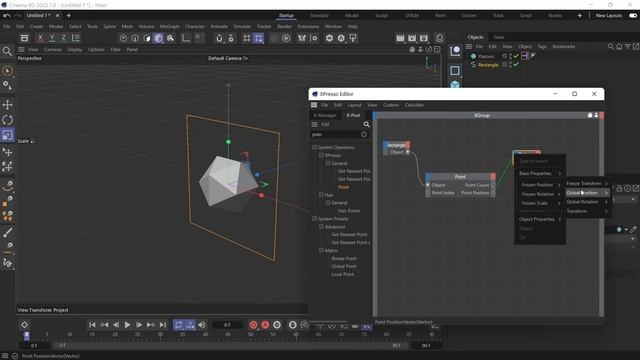Clear the X-Pool search filter
Screen dimensions: 640x360
364,134
